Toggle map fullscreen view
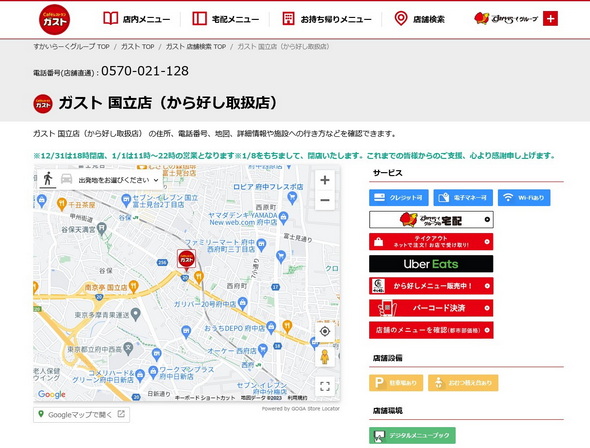Image resolution: width=590 pixels, height=448 pixels. click(325, 386)
